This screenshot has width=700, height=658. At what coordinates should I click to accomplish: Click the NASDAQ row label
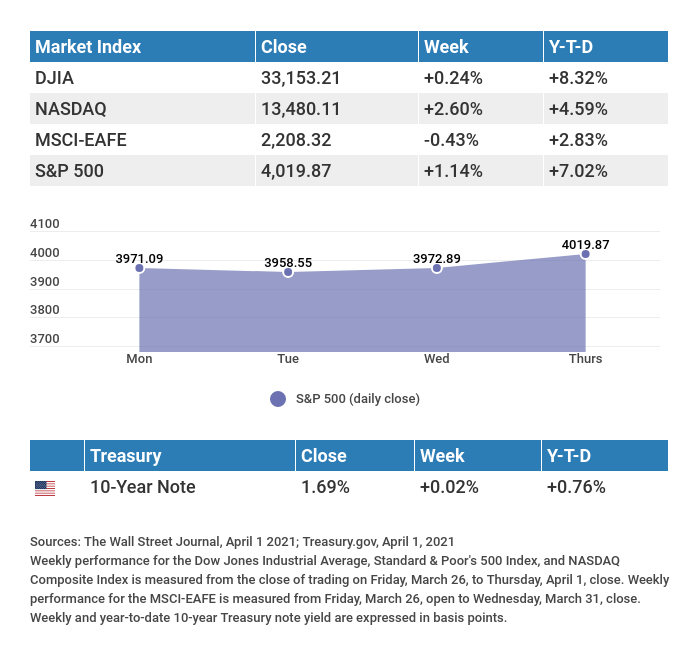pyautogui.click(x=70, y=108)
